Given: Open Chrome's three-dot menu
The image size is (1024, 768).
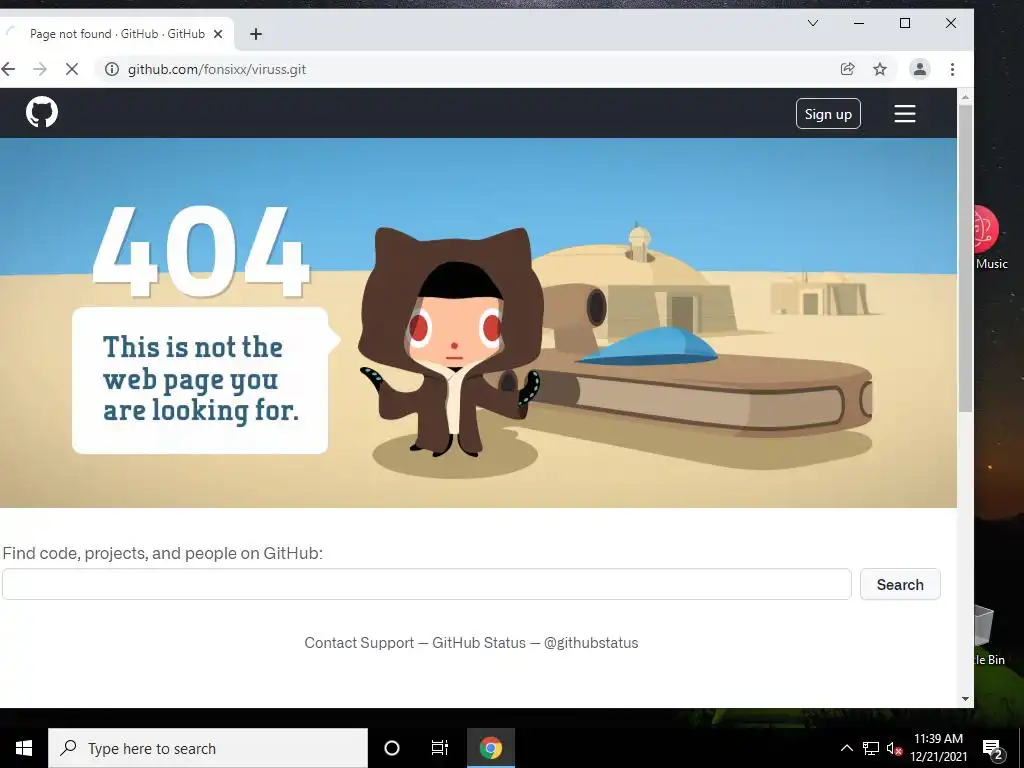Looking at the screenshot, I should click(952, 69).
